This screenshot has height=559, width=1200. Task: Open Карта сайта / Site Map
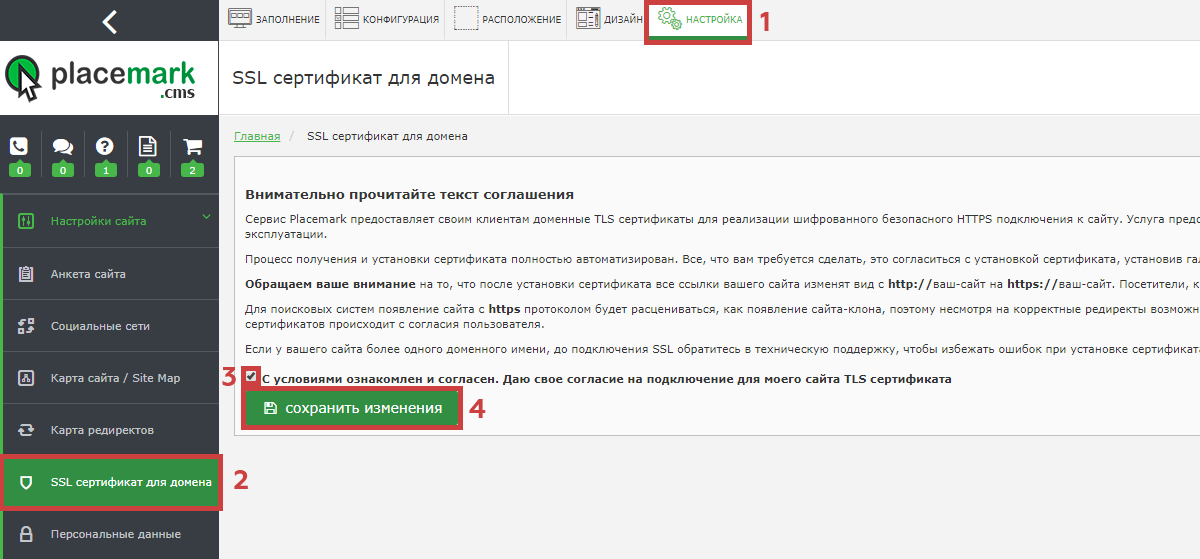[x=109, y=378]
